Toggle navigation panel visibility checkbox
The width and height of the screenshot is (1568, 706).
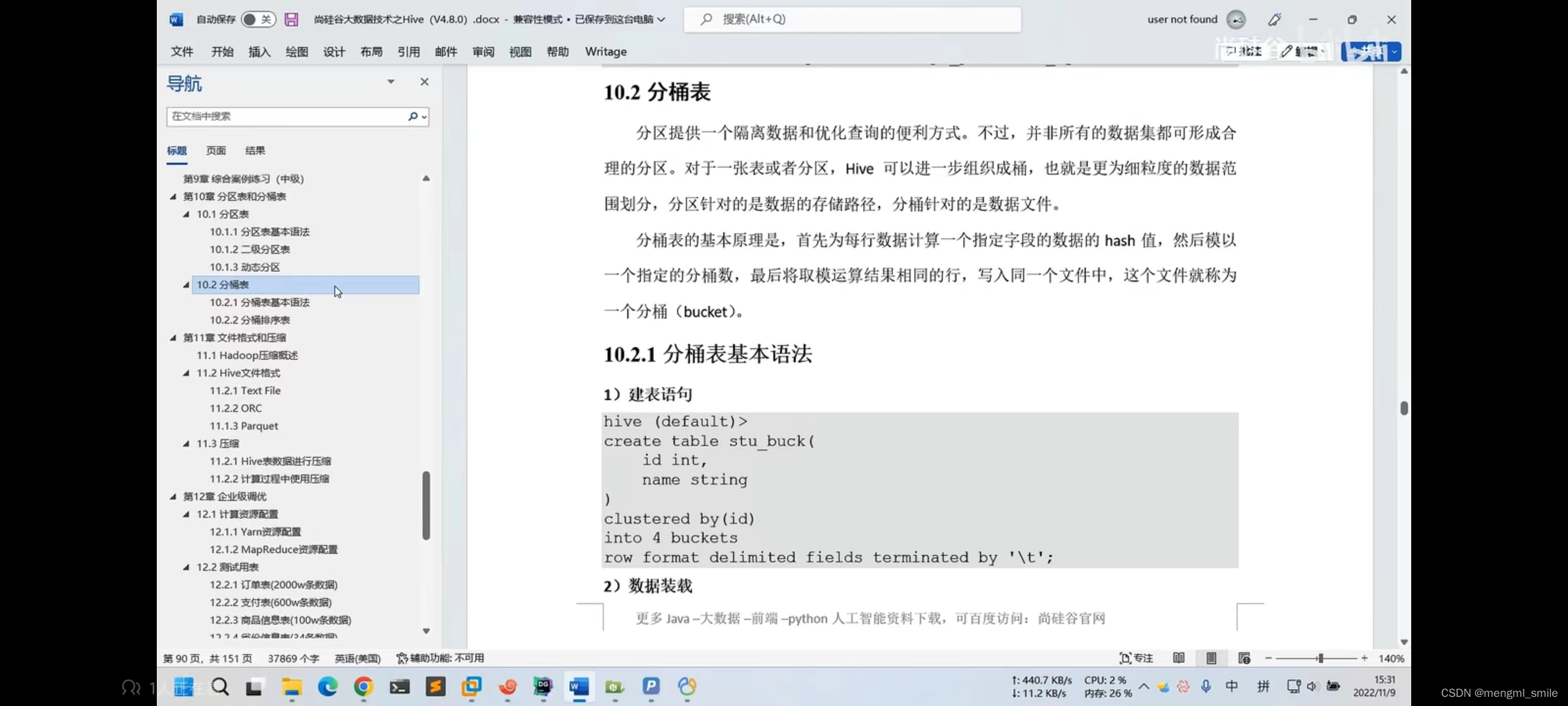click(423, 81)
